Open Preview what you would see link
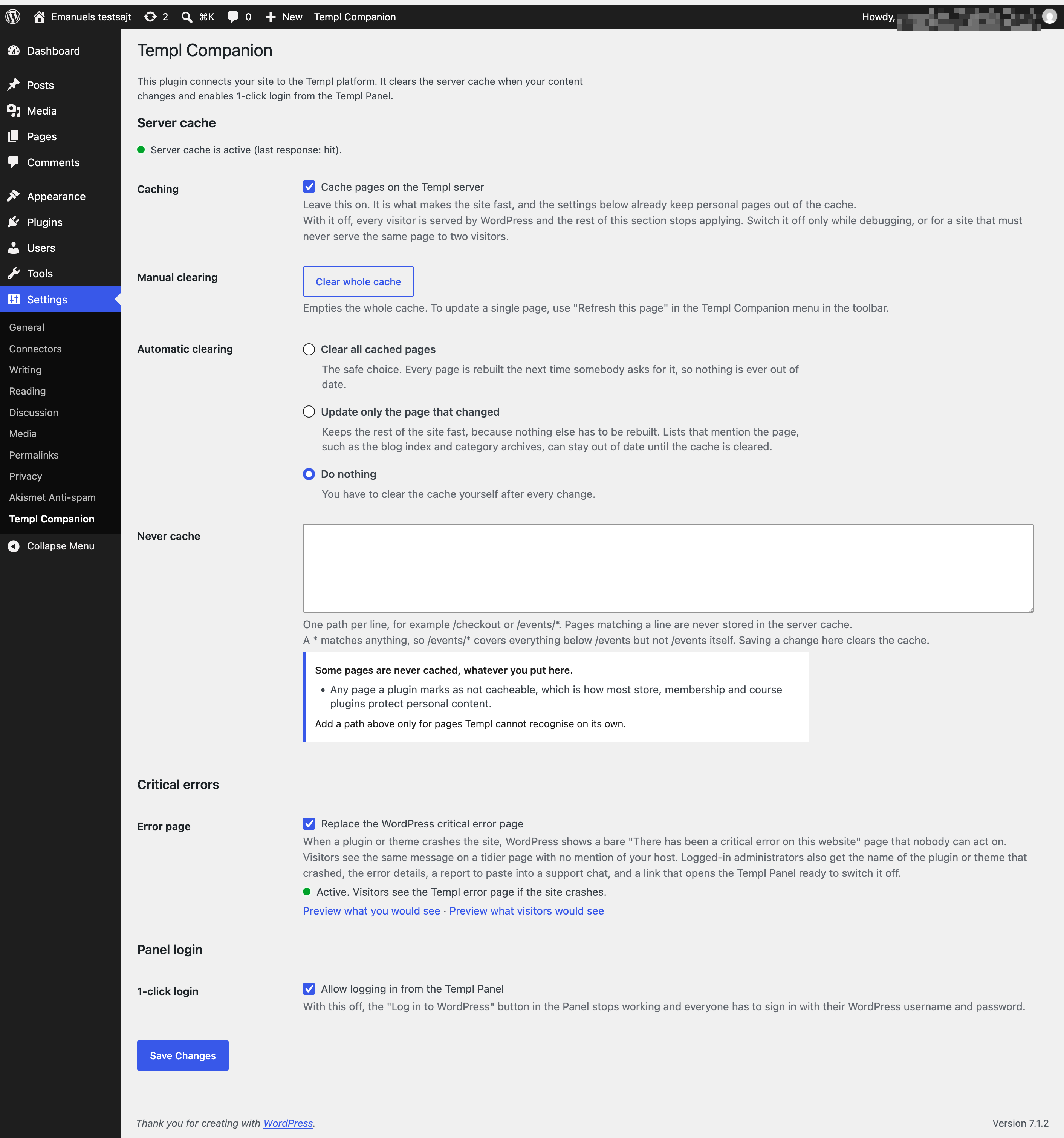 (371, 911)
